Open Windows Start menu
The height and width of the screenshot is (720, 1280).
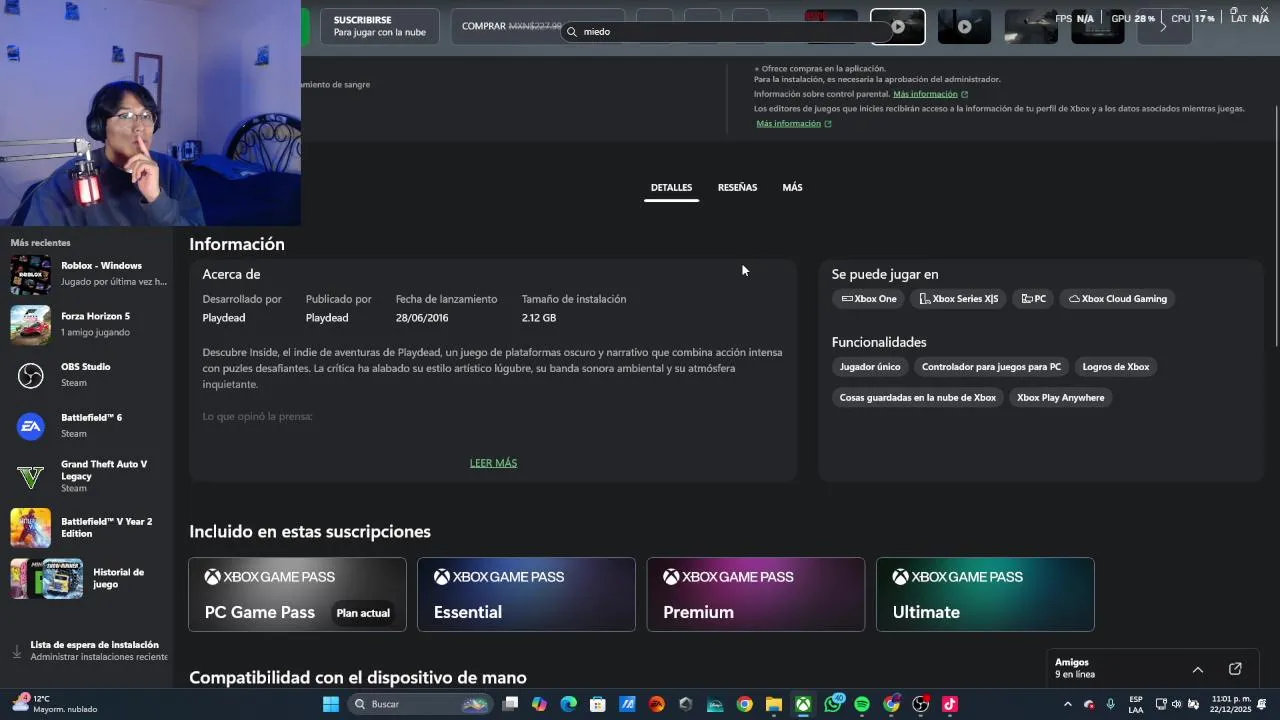330,704
